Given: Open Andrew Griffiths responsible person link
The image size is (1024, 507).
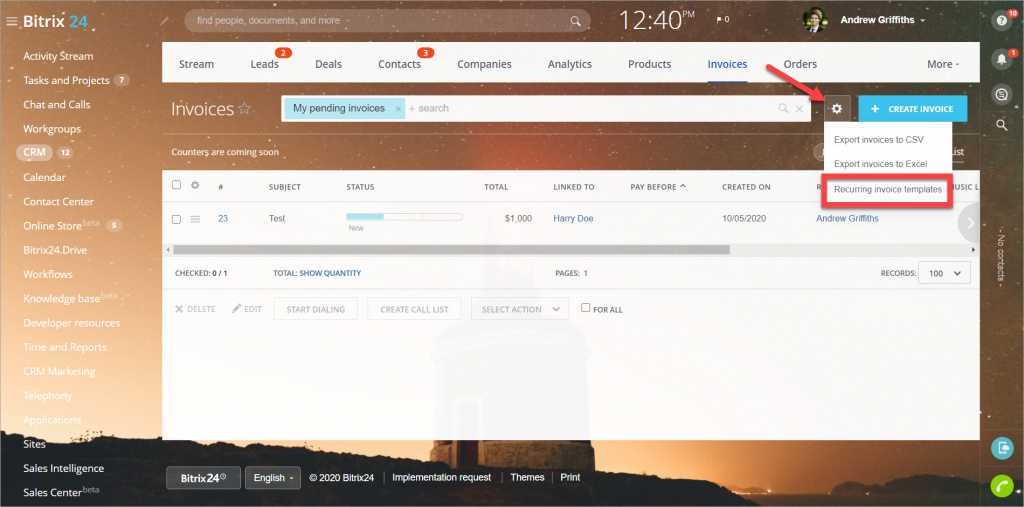Looking at the screenshot, I should point(847,218).
